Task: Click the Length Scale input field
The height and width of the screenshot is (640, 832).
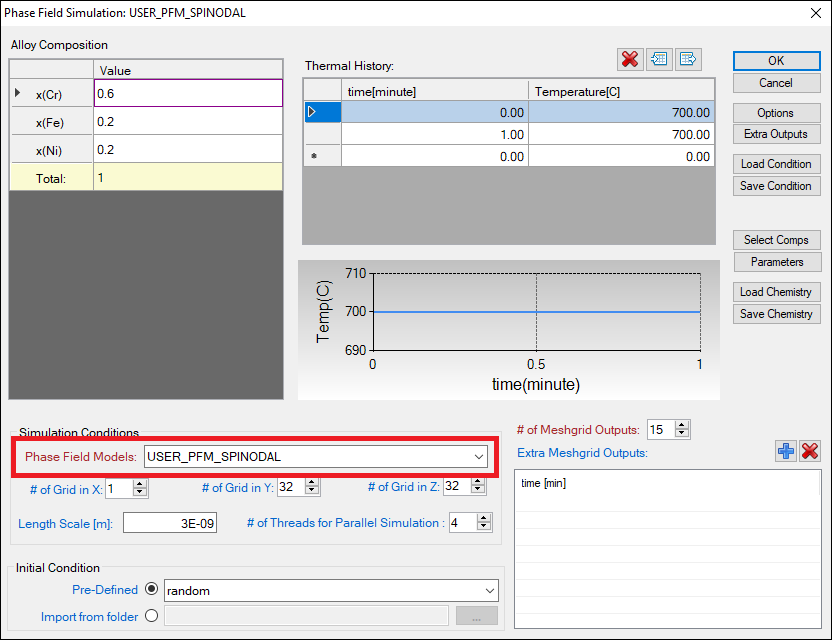Action: [x=170, y=523]
